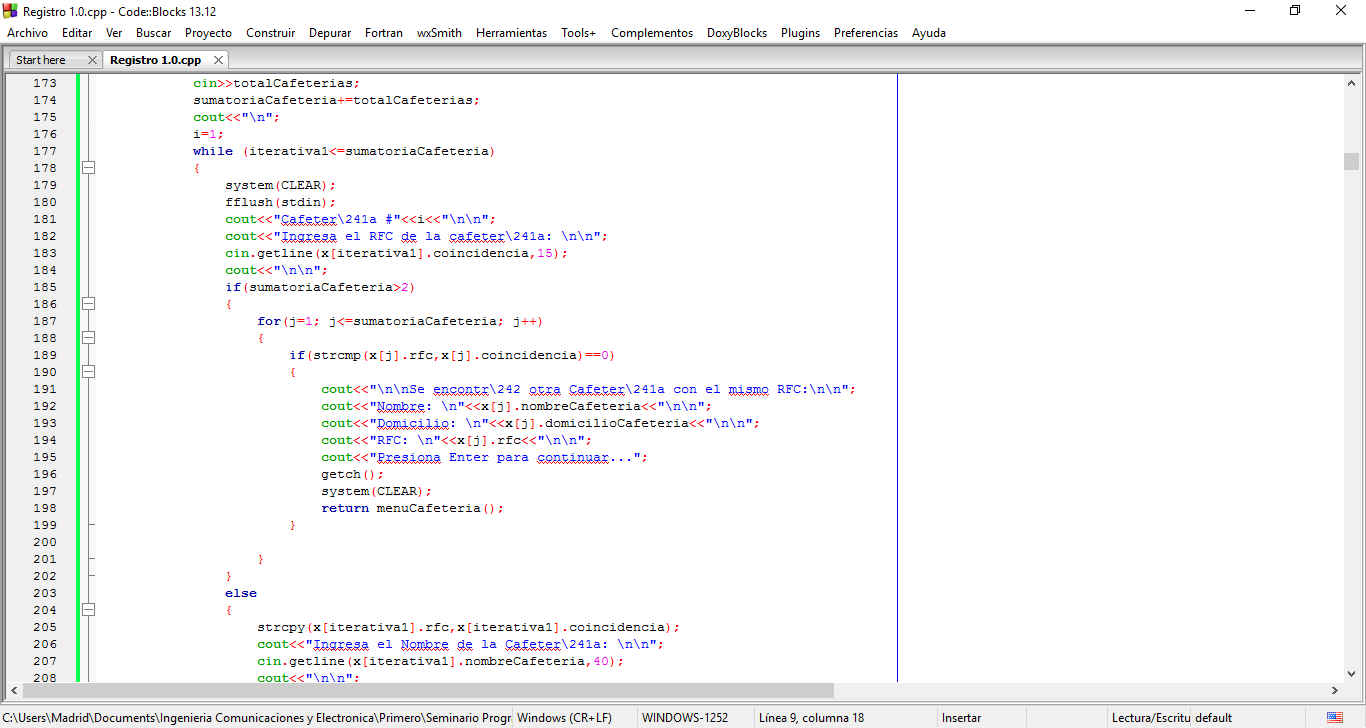Screen dimensions: 1366x728
Task: Open the Herramientas menu
Action: [511, 33]
